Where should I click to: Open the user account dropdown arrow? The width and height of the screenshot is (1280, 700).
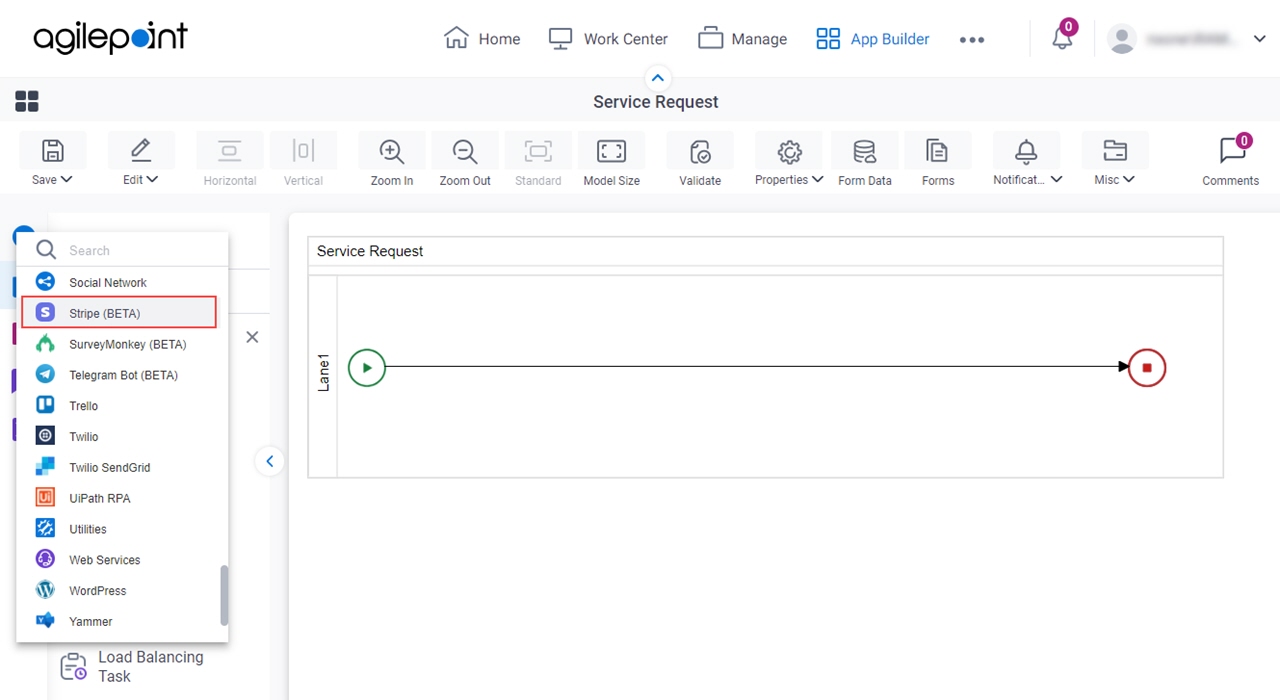1259,39
